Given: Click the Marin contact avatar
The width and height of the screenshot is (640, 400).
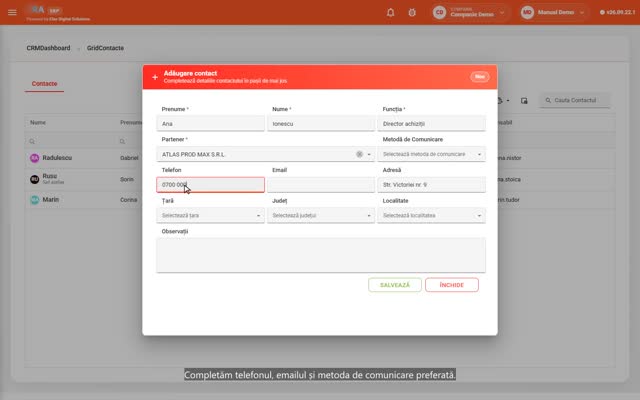Looking at the screenshot, I should coord(35,200).
